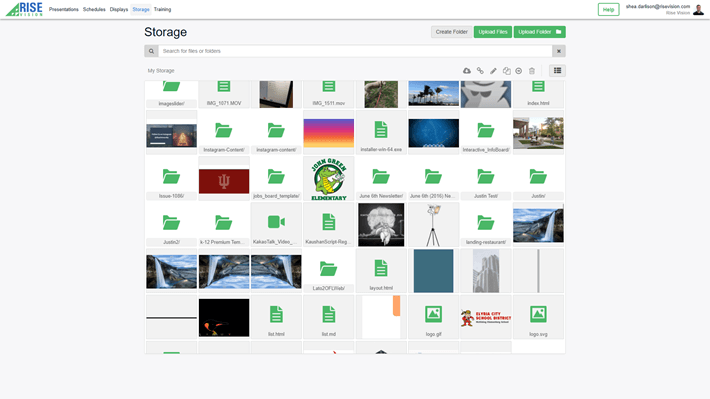Open the user profile avatar

698,10
